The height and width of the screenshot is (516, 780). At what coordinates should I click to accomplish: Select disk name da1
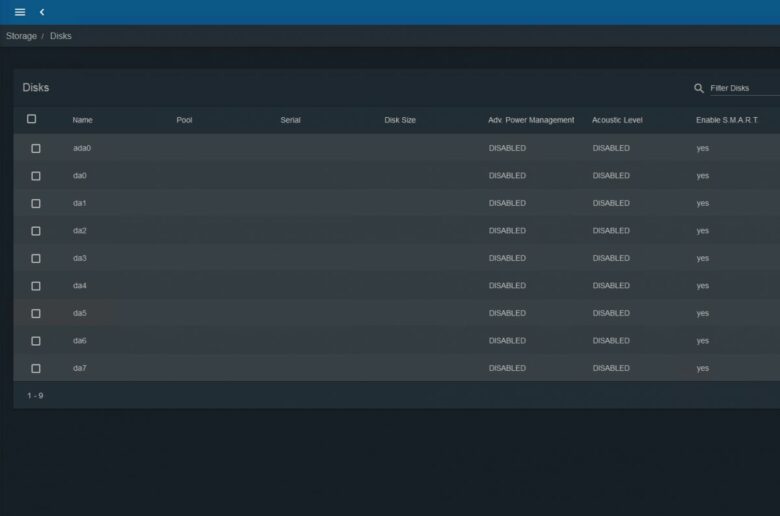pos(80,203)
